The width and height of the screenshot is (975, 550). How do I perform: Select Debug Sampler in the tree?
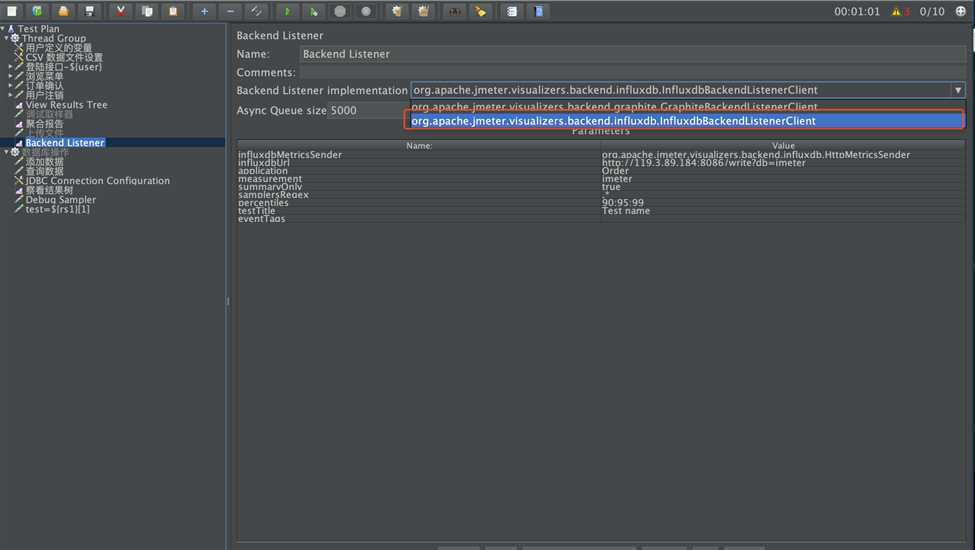click(x=61, y=199)
